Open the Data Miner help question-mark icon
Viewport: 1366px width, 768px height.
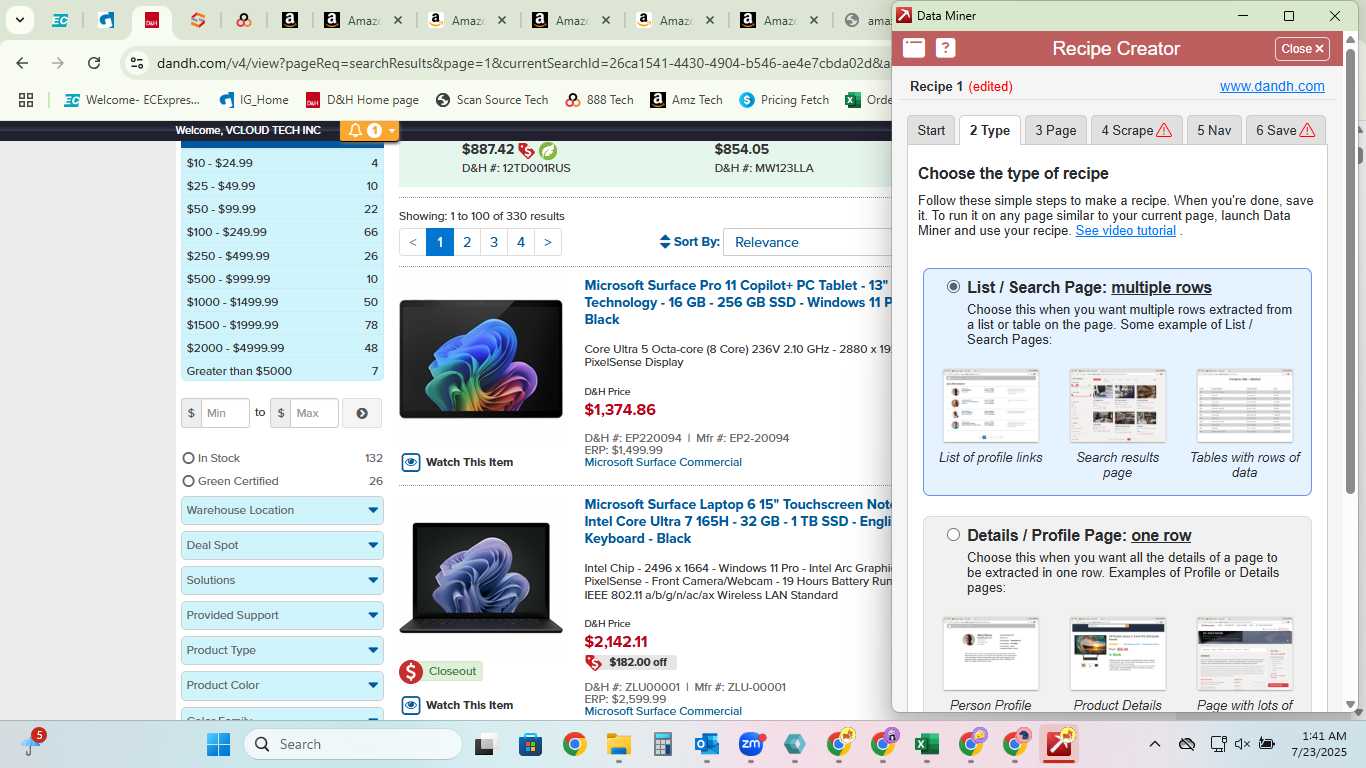(945, 48)
